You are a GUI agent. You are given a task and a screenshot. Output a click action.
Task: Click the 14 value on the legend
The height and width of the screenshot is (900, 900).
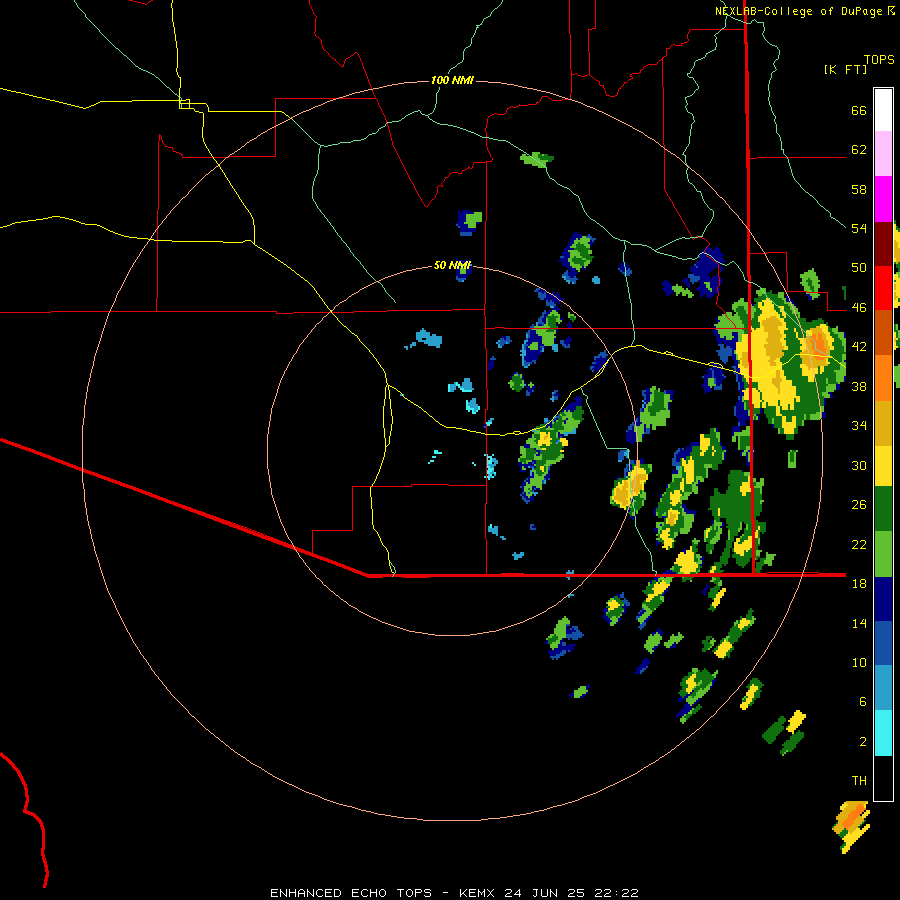tap(859, 623)
